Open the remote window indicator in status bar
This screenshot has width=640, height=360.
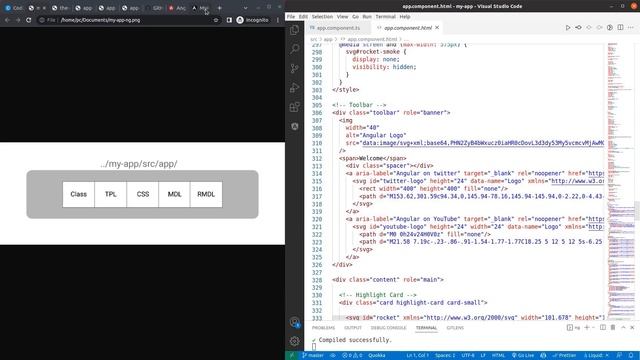pyautogui.click(x=292, y=356)
